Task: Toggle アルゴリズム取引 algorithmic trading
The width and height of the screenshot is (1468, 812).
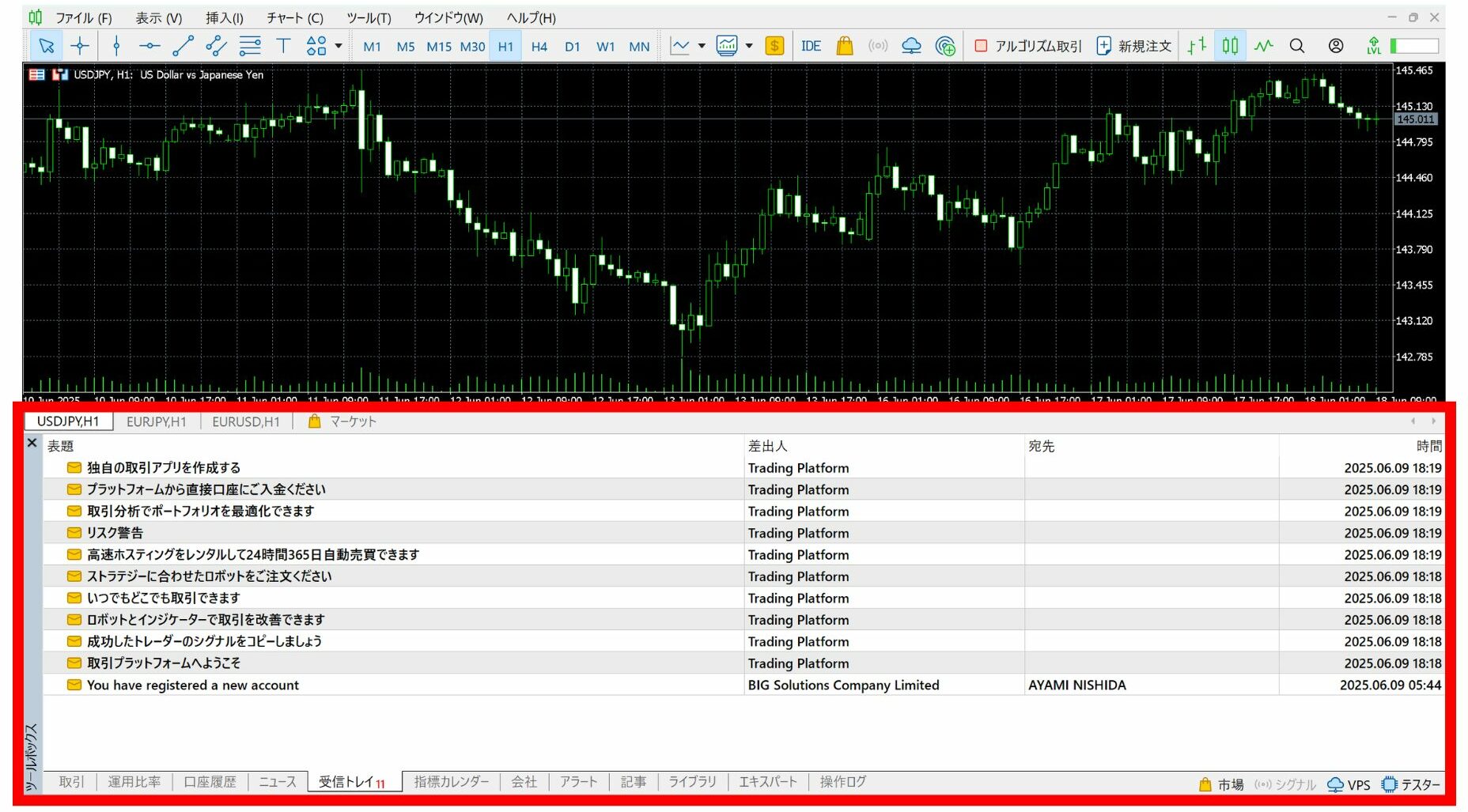Action: [x=1028, y=46]
